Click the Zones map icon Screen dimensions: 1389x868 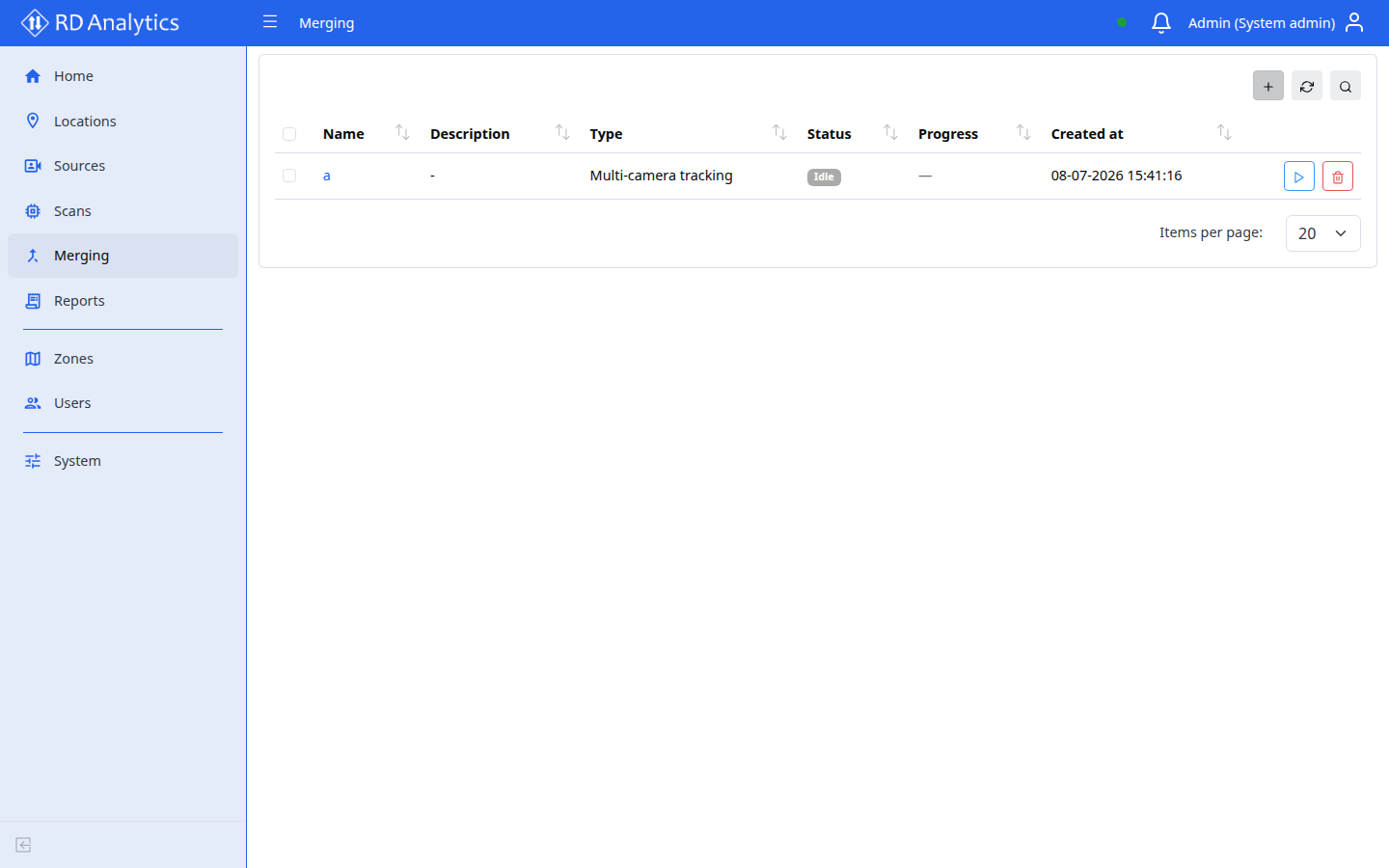tap(33, 359)
